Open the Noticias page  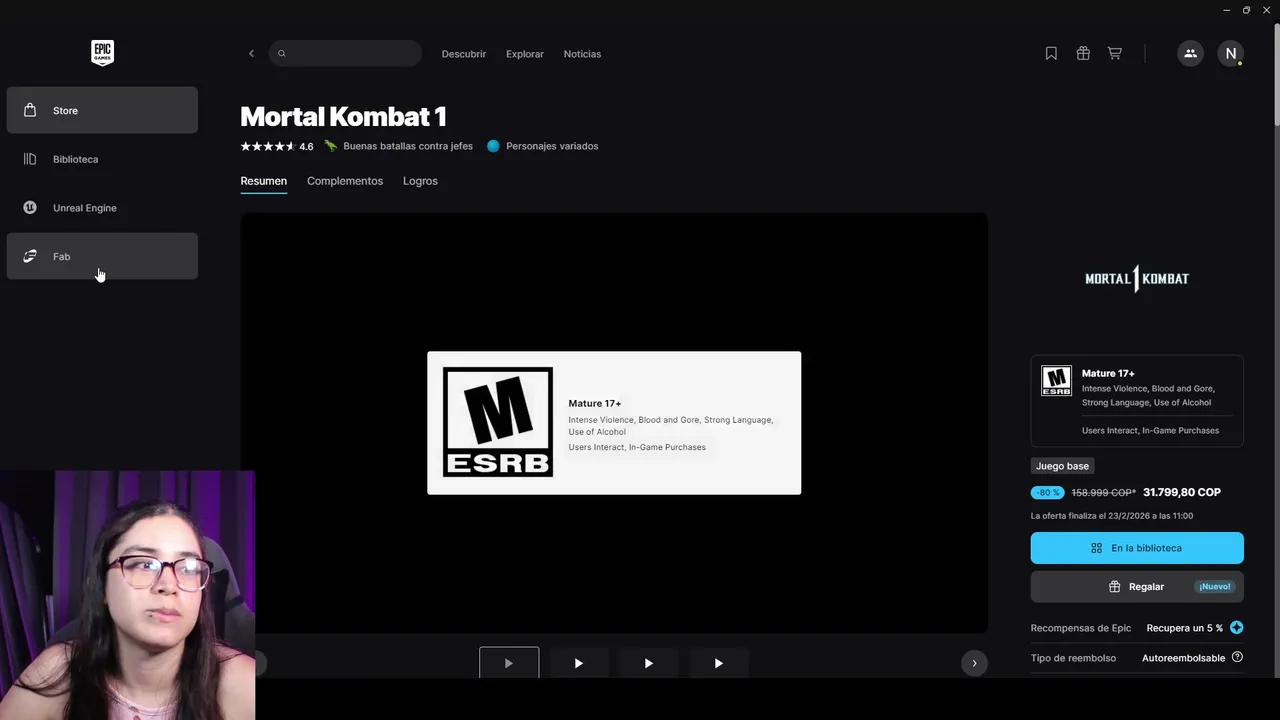pyautogui.click(x=582, y=54)
